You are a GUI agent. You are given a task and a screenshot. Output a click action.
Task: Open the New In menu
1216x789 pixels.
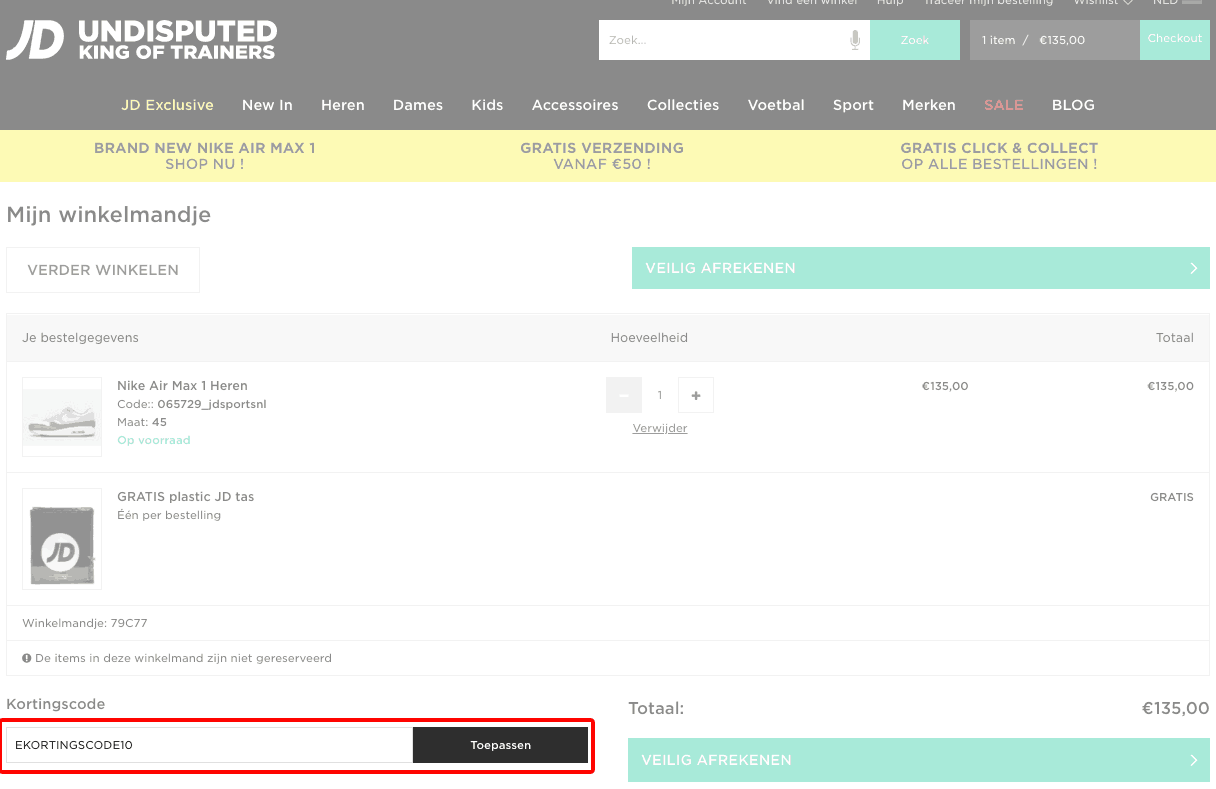[267, 105]
